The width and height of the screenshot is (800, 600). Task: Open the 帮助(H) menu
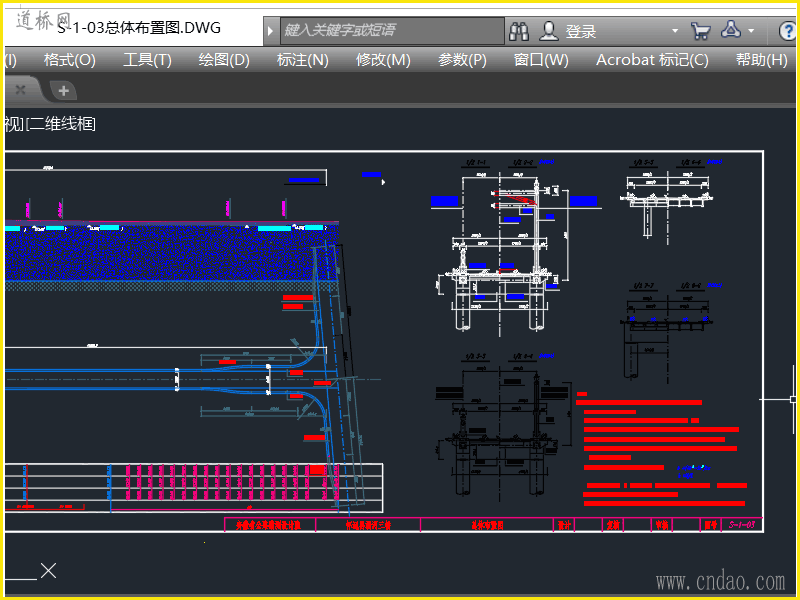click(762, 60)
